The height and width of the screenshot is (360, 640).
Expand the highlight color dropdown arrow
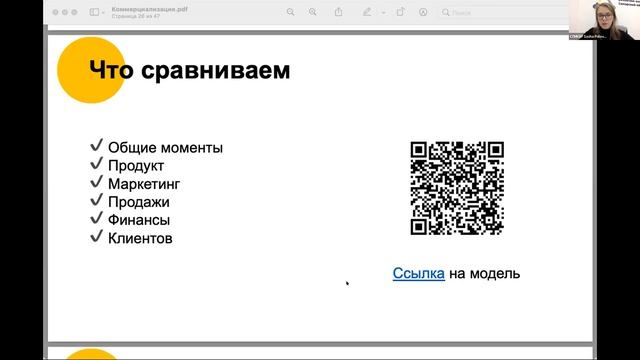(383, 13)
